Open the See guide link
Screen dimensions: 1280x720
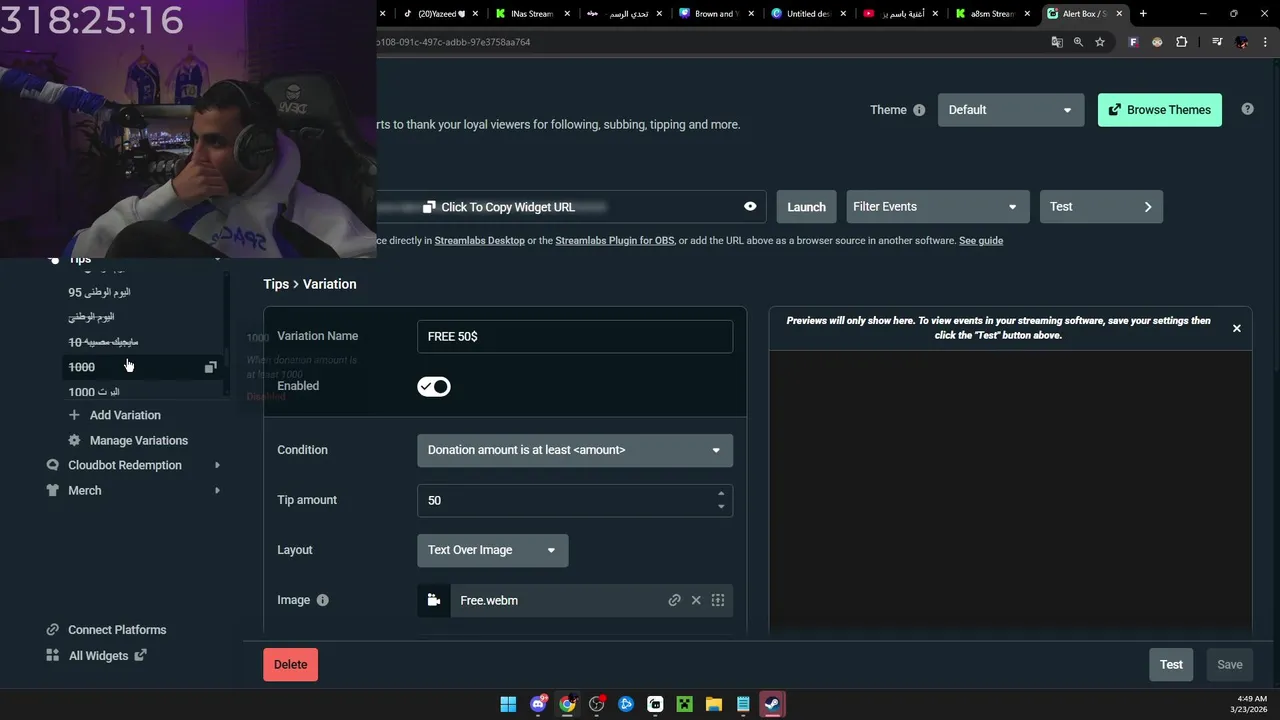(981, 241)
